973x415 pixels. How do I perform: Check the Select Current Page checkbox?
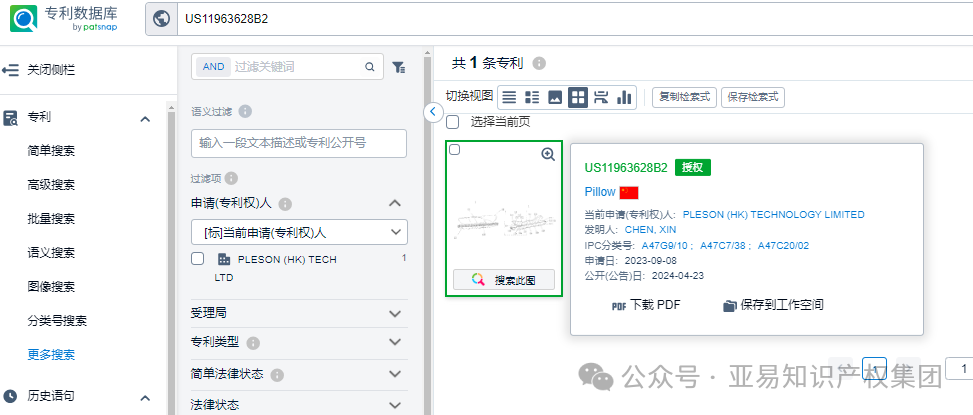(453, 122)
